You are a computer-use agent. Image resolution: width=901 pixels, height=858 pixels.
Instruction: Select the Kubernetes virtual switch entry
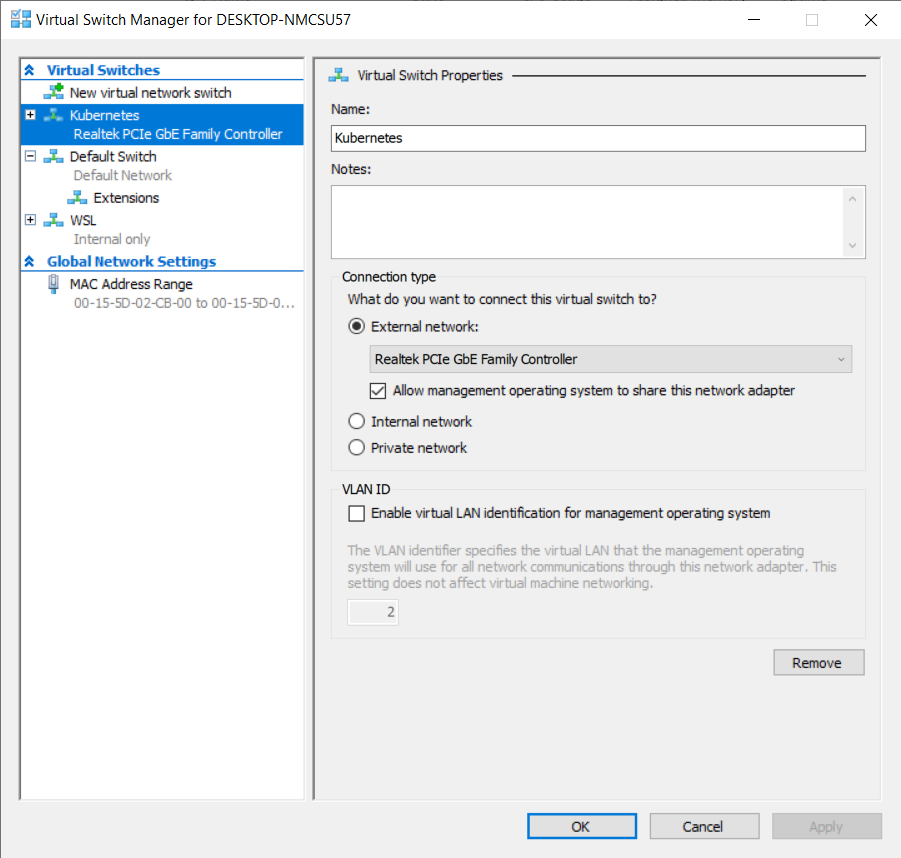[x=105, y=115]
